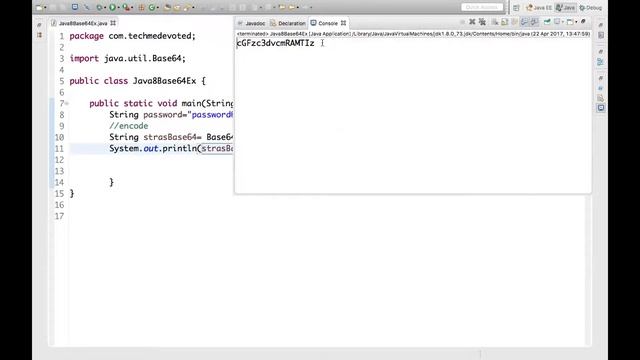Image resolution: width=640 pixels, height=360 pixels.
Task: Click the green circular new class icon
Action: (x=152, y=7)
